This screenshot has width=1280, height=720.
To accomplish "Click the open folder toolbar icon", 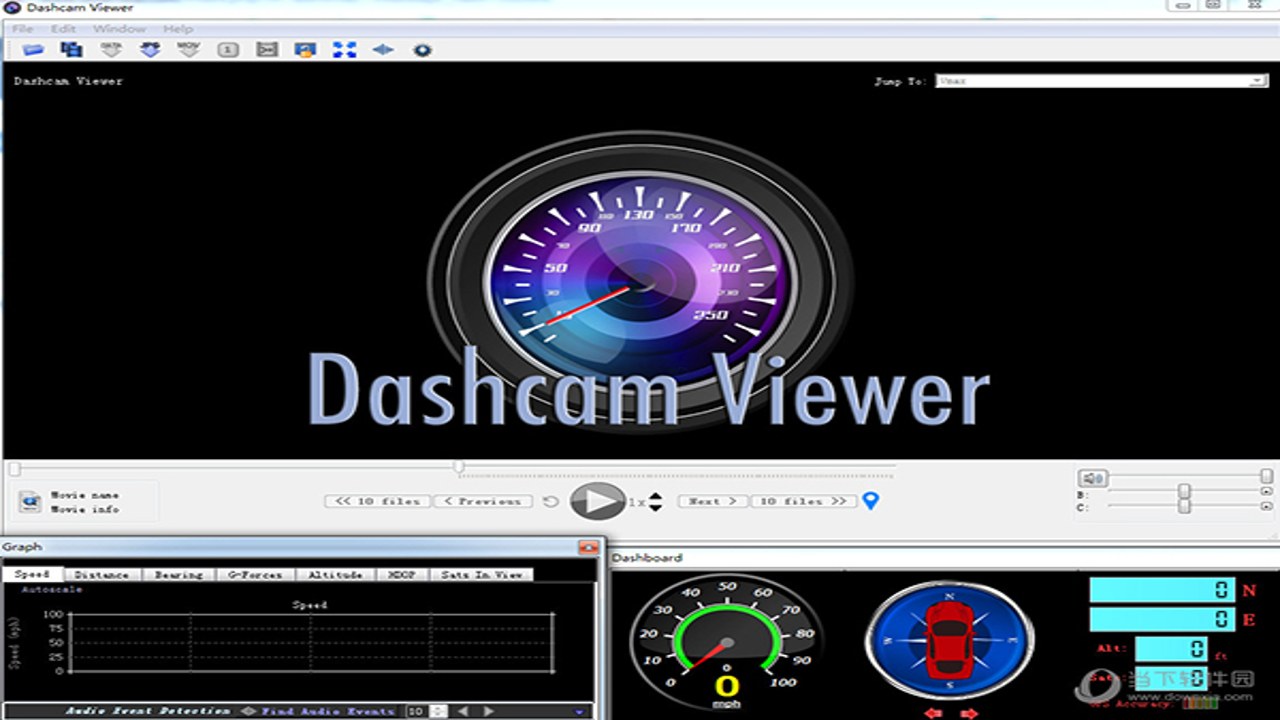I will [x=34, y=49].
